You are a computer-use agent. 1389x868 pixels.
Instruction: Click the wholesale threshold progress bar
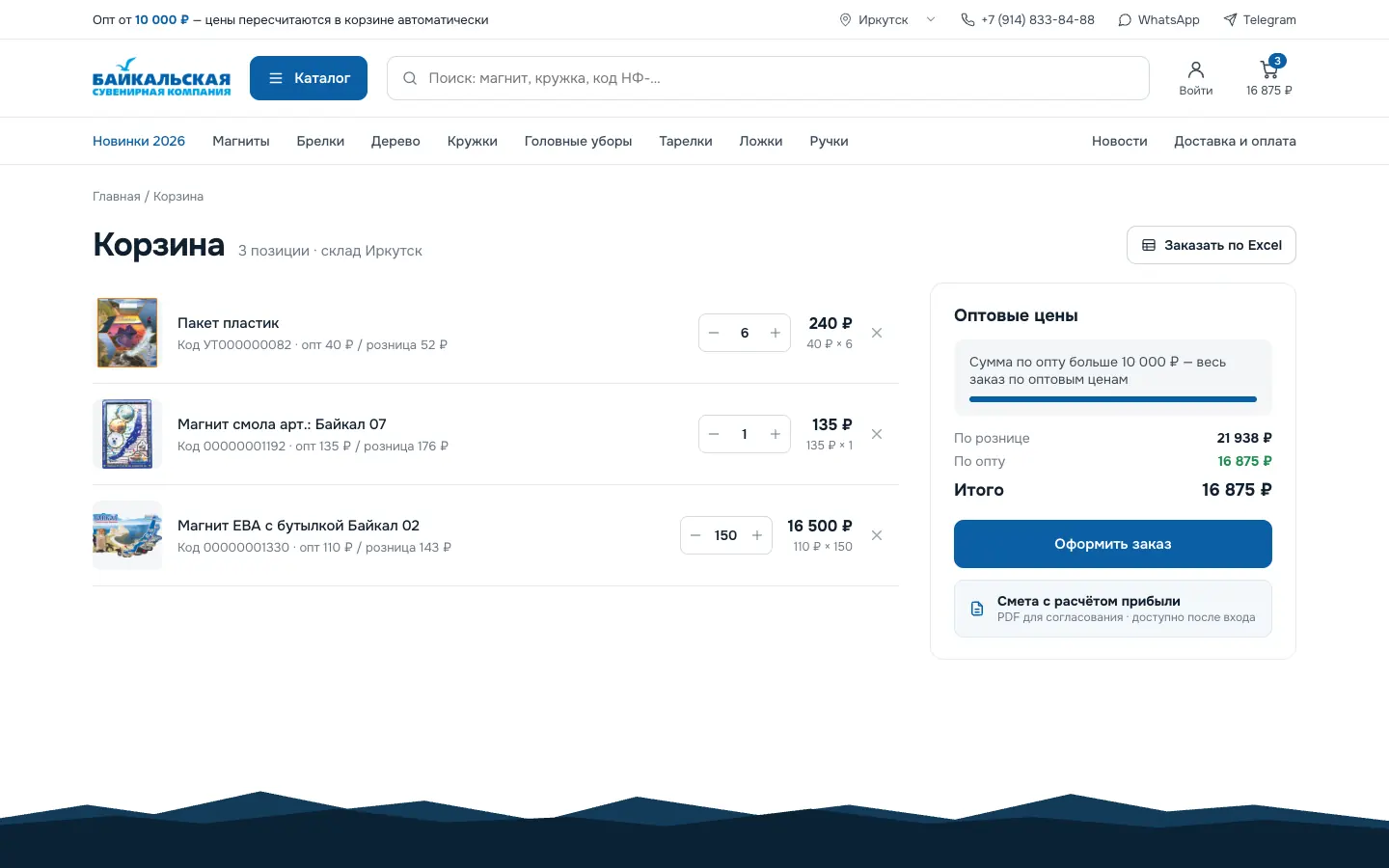(1113, 399)
